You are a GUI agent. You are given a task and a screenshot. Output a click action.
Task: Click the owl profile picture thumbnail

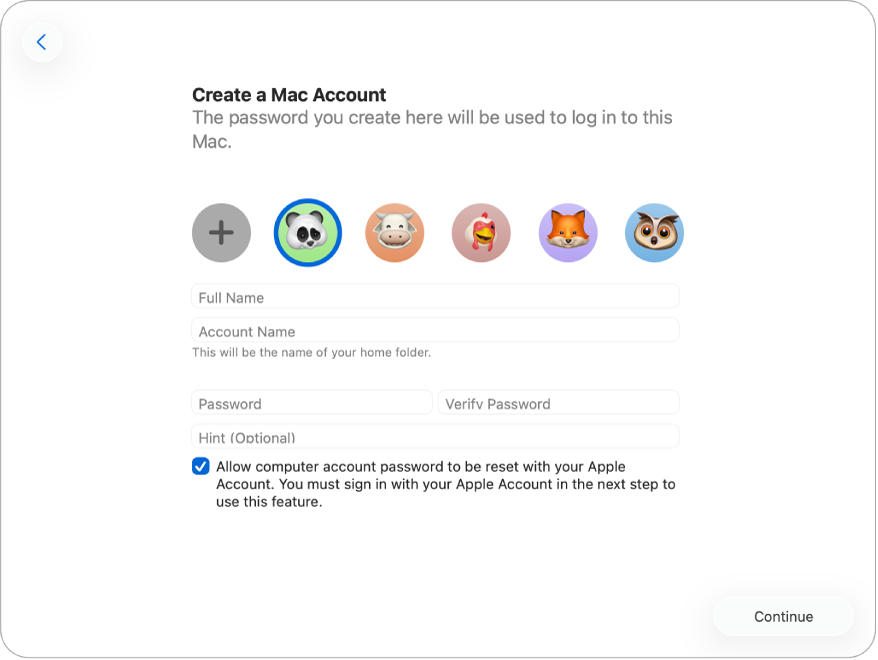(654, 232)
